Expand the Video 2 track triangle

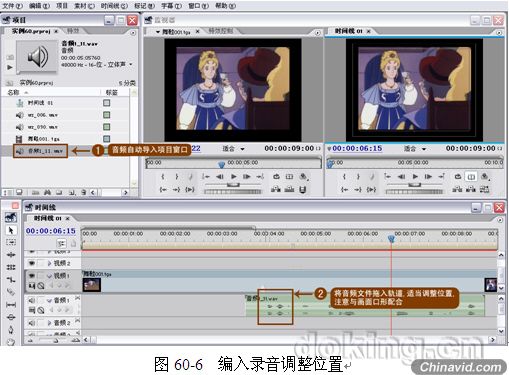click(49, 263)
